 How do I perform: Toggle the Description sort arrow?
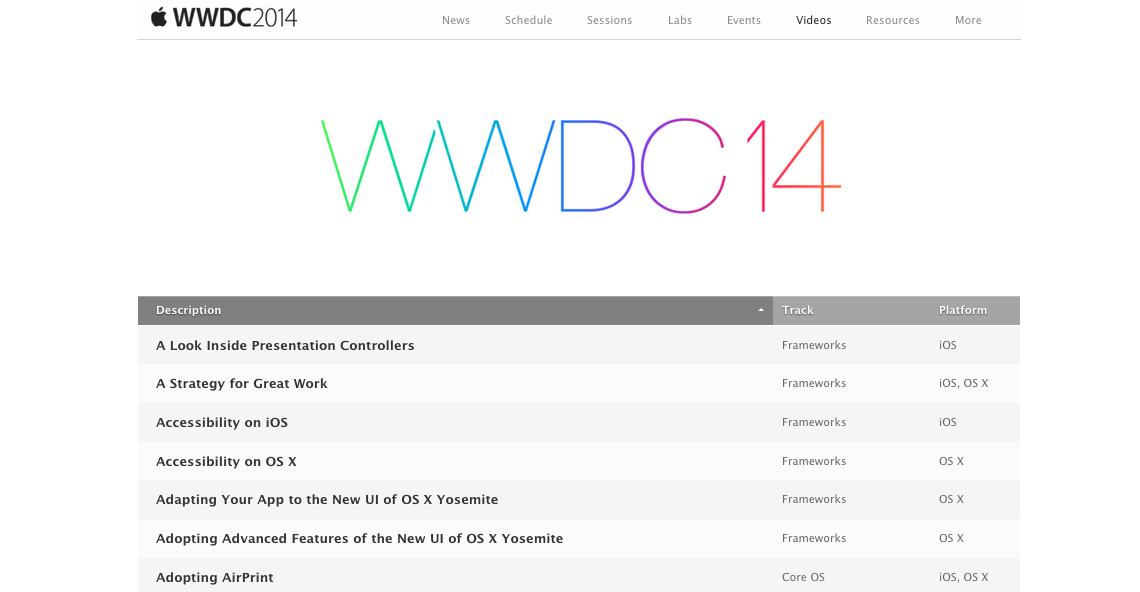click(x=761, y=311)
